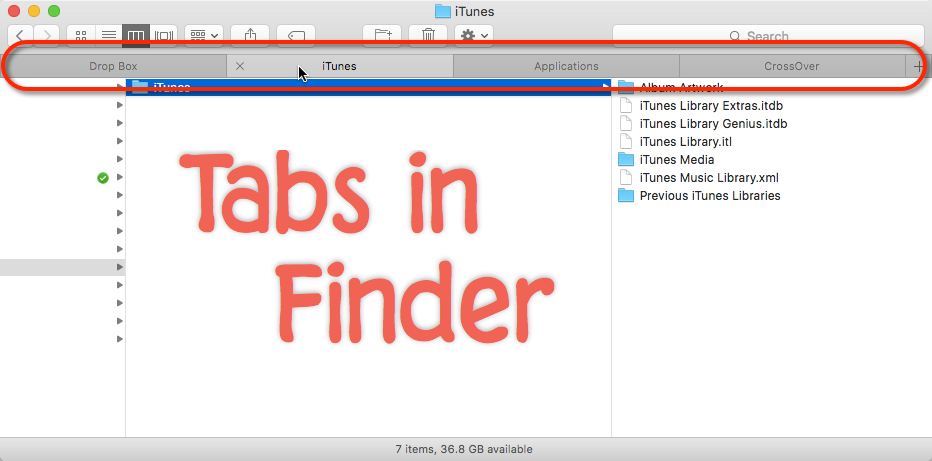The width and height of the screenshot is (932, 461).
Task: Click the iTunes Library Extras.itdb document icon
Action: (x=625, y=106)
